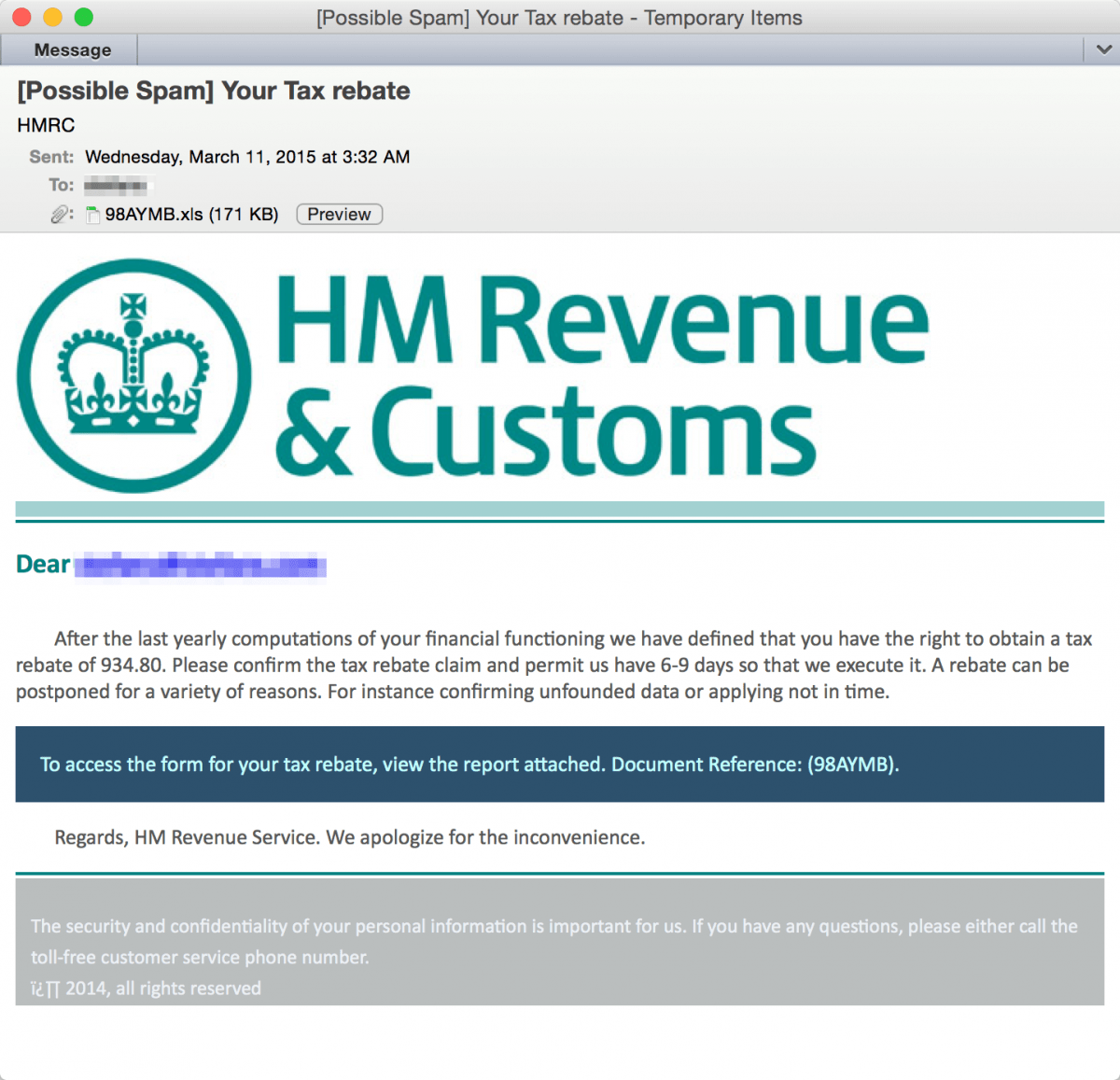Click the security and confidentiality footer text
This screenshot has width=1120, height=1080.
[x=554, y=941]
